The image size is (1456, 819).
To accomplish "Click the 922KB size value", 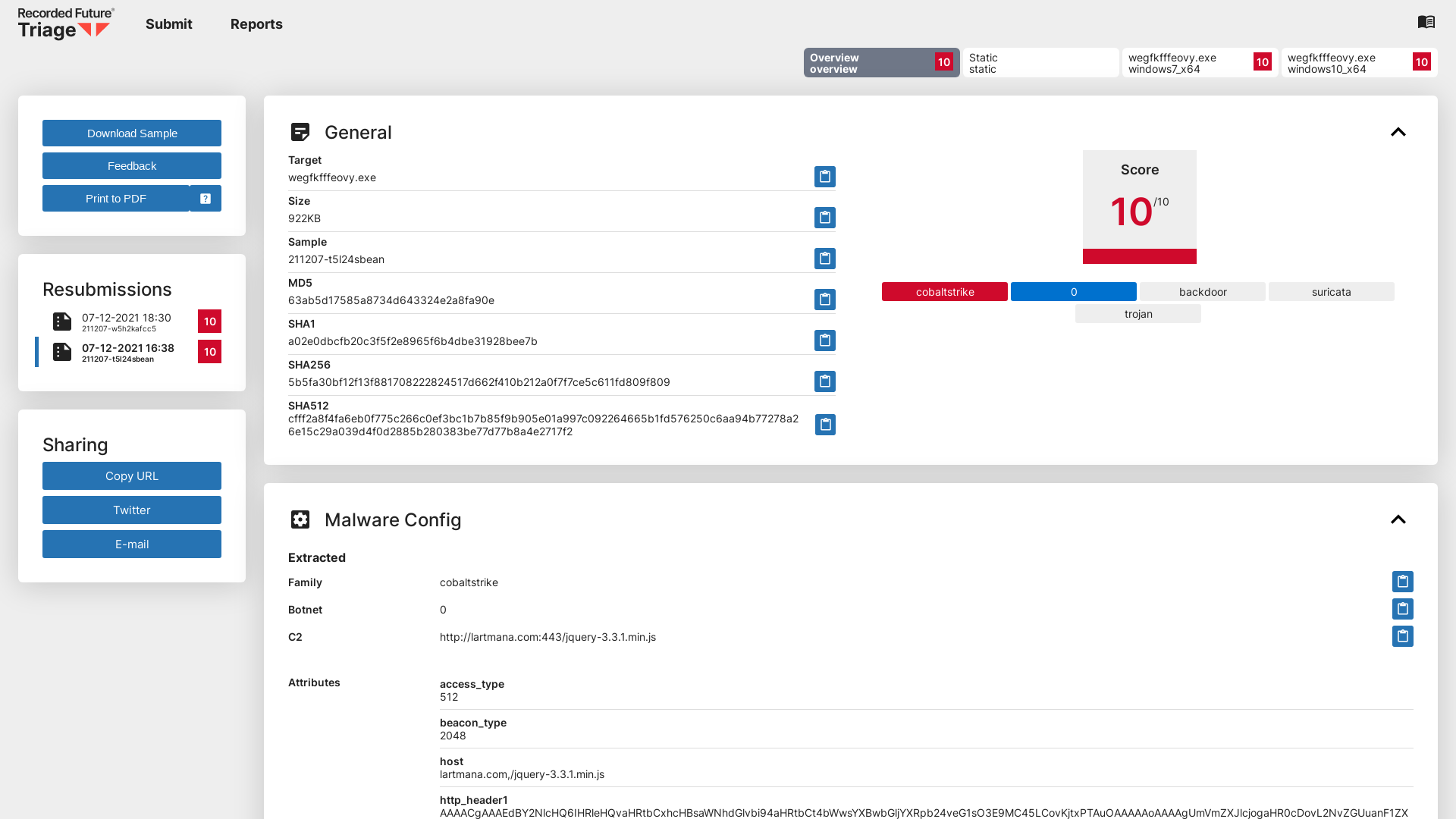I will point(304,218).
